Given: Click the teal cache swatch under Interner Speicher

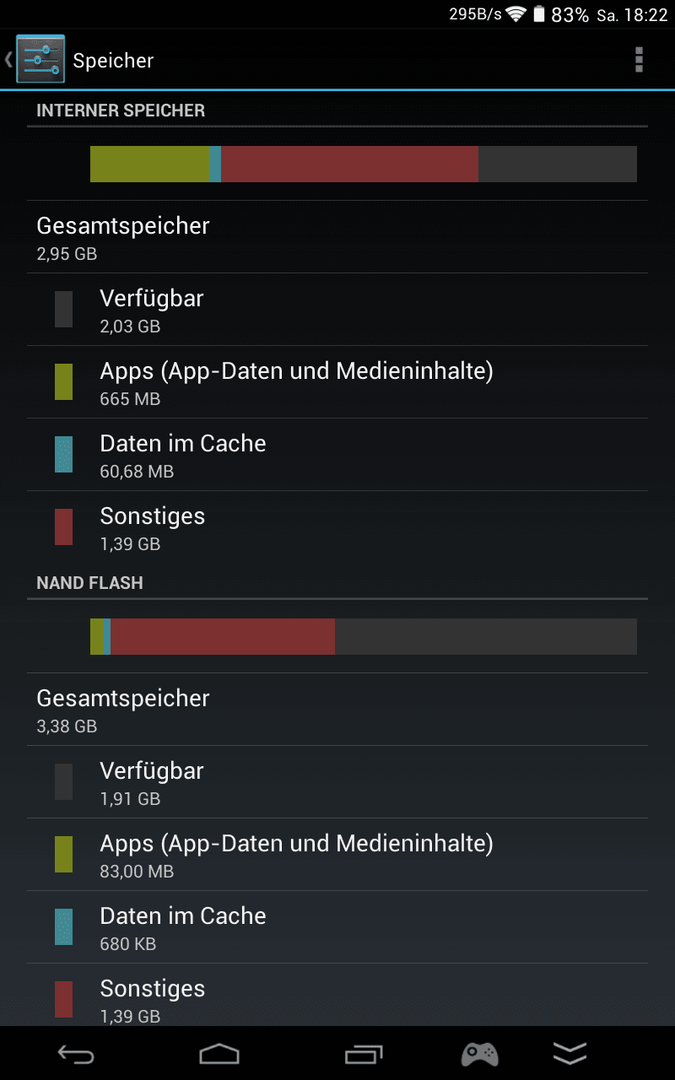Looking at the screenshot, I should pos(63,455).
